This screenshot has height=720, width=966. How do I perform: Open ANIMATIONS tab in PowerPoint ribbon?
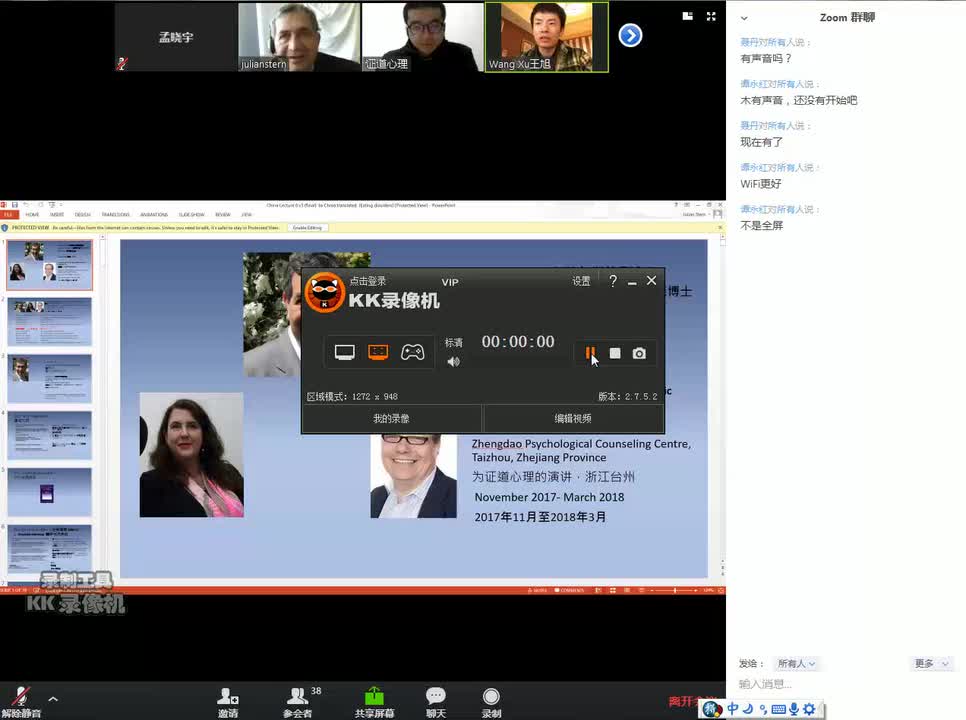pyautogui.click(x=154, y=214)
